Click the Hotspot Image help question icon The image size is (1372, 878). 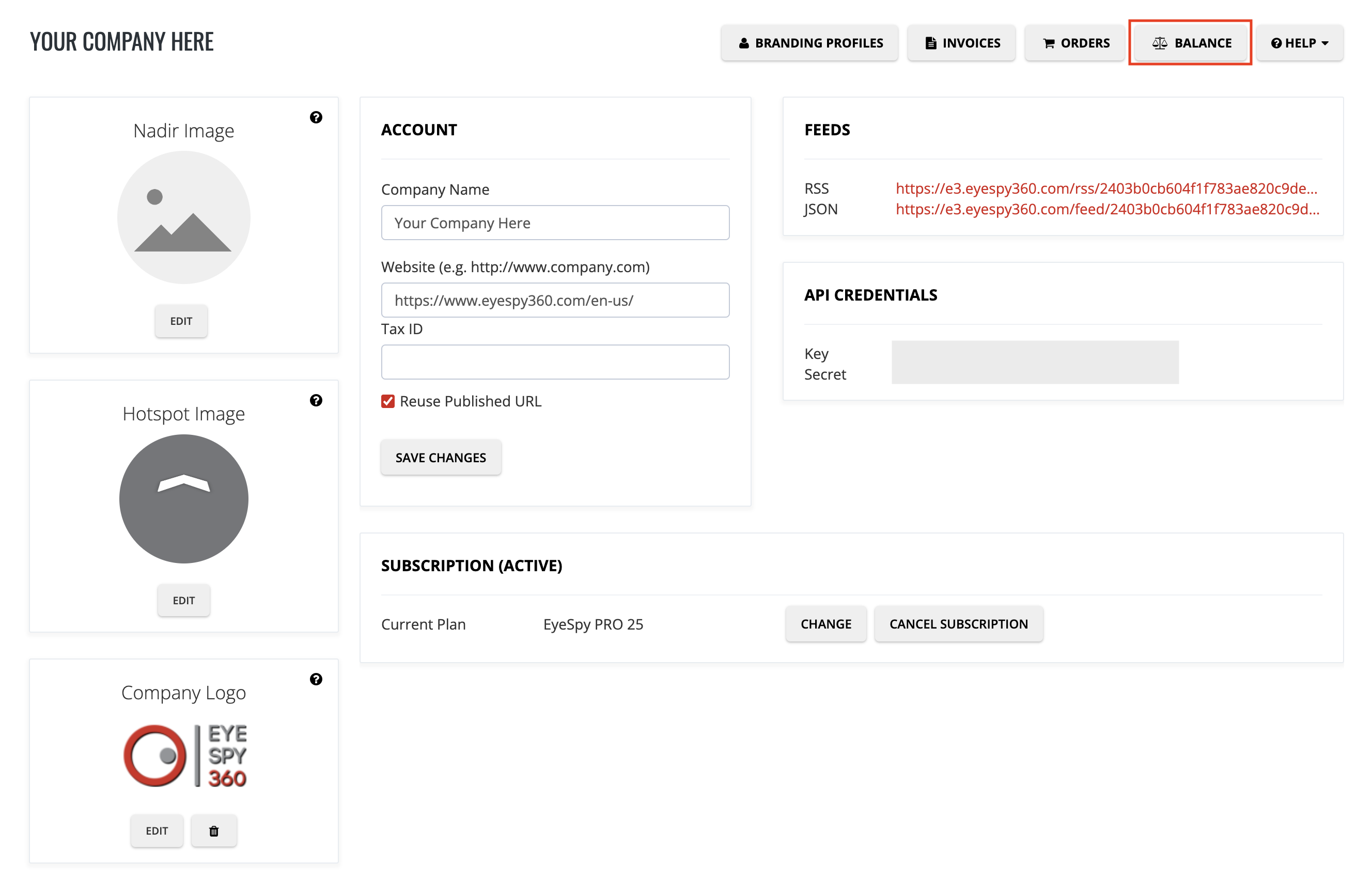point(316,400)
